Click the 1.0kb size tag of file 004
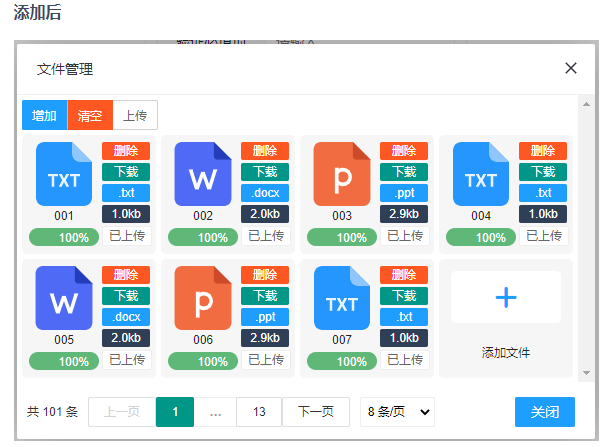609x447 pixels. [x=543, y=214]
